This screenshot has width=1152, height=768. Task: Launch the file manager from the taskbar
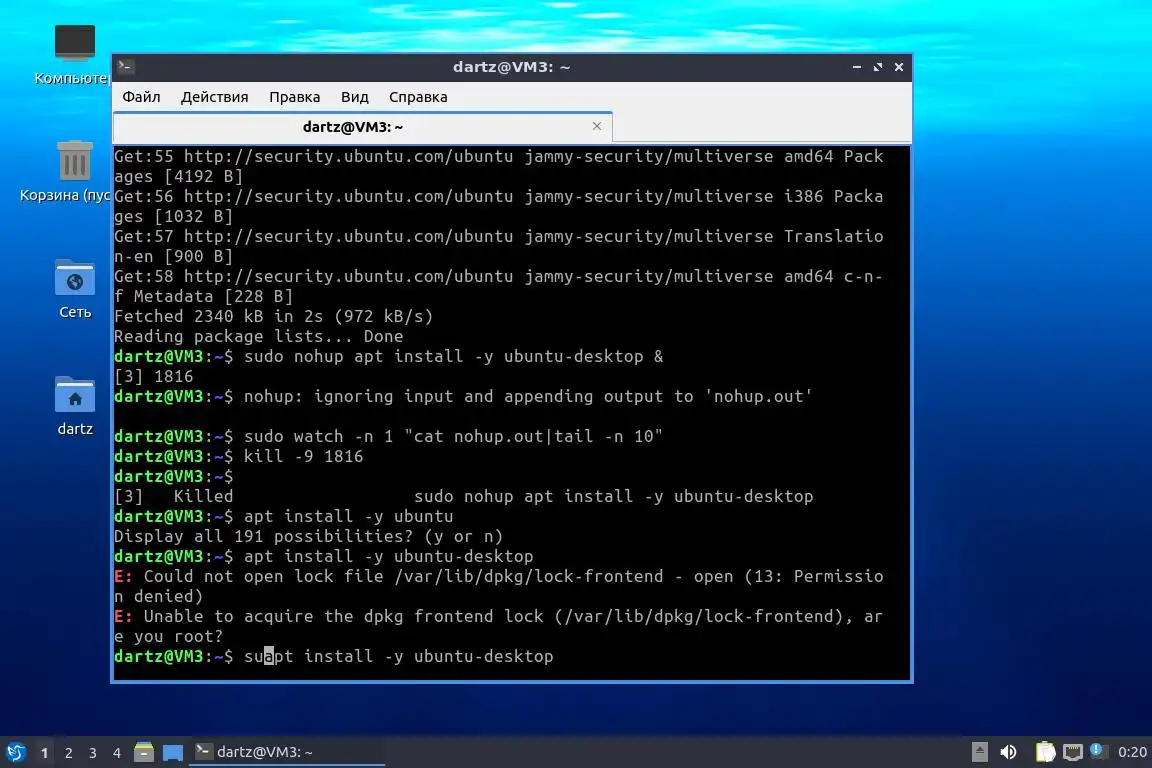(144, 752)
